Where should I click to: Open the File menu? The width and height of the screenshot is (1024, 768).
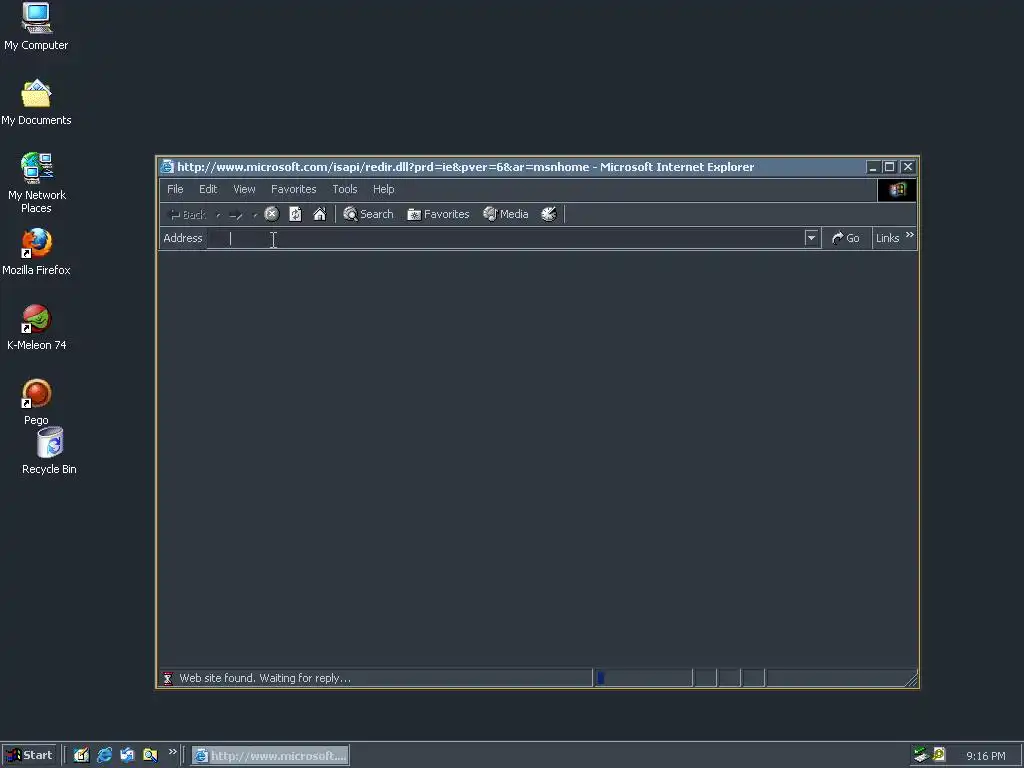175,189
